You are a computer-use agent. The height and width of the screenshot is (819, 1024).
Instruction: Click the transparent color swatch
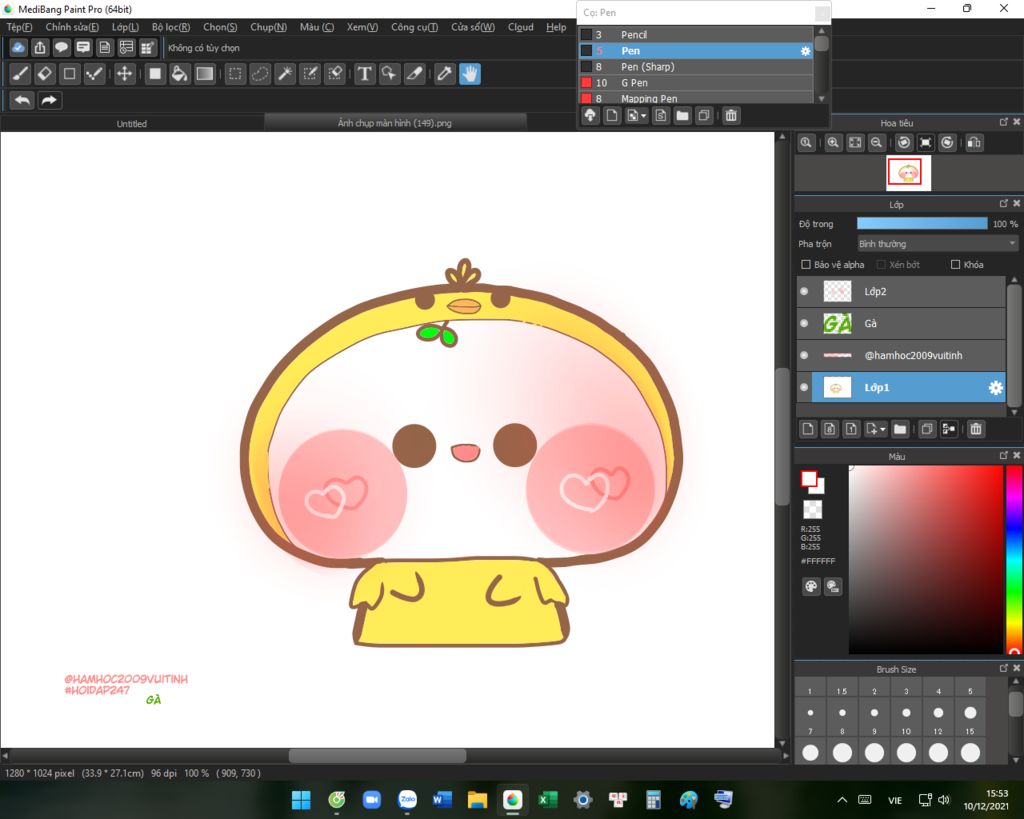click(812, 509)
